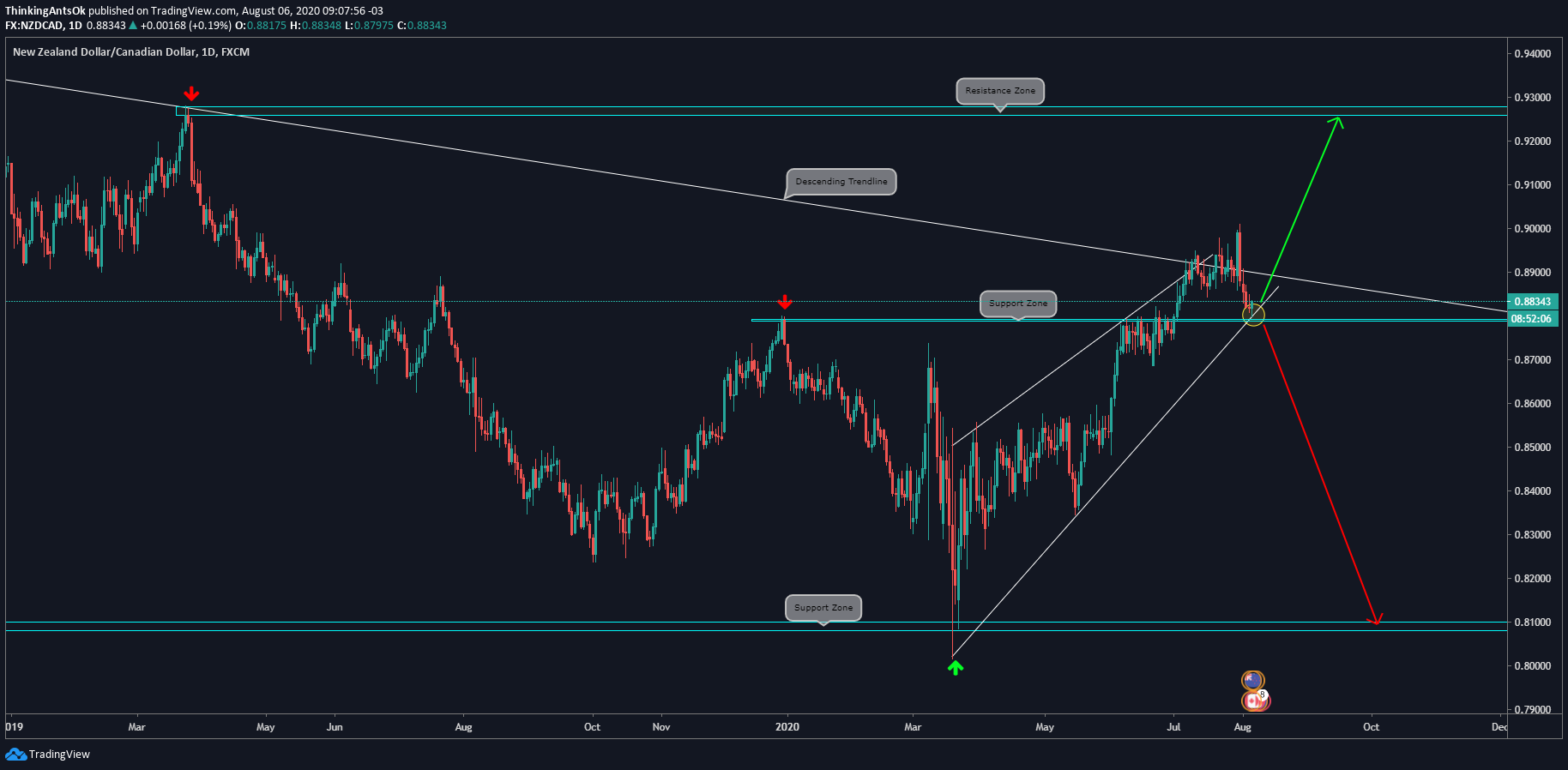Click the current price tag 0.88343

(1532, 302)
